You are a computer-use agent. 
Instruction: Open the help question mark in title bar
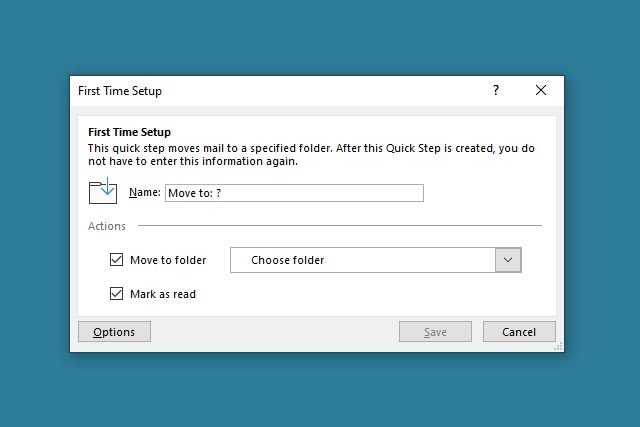coord(496,90)
